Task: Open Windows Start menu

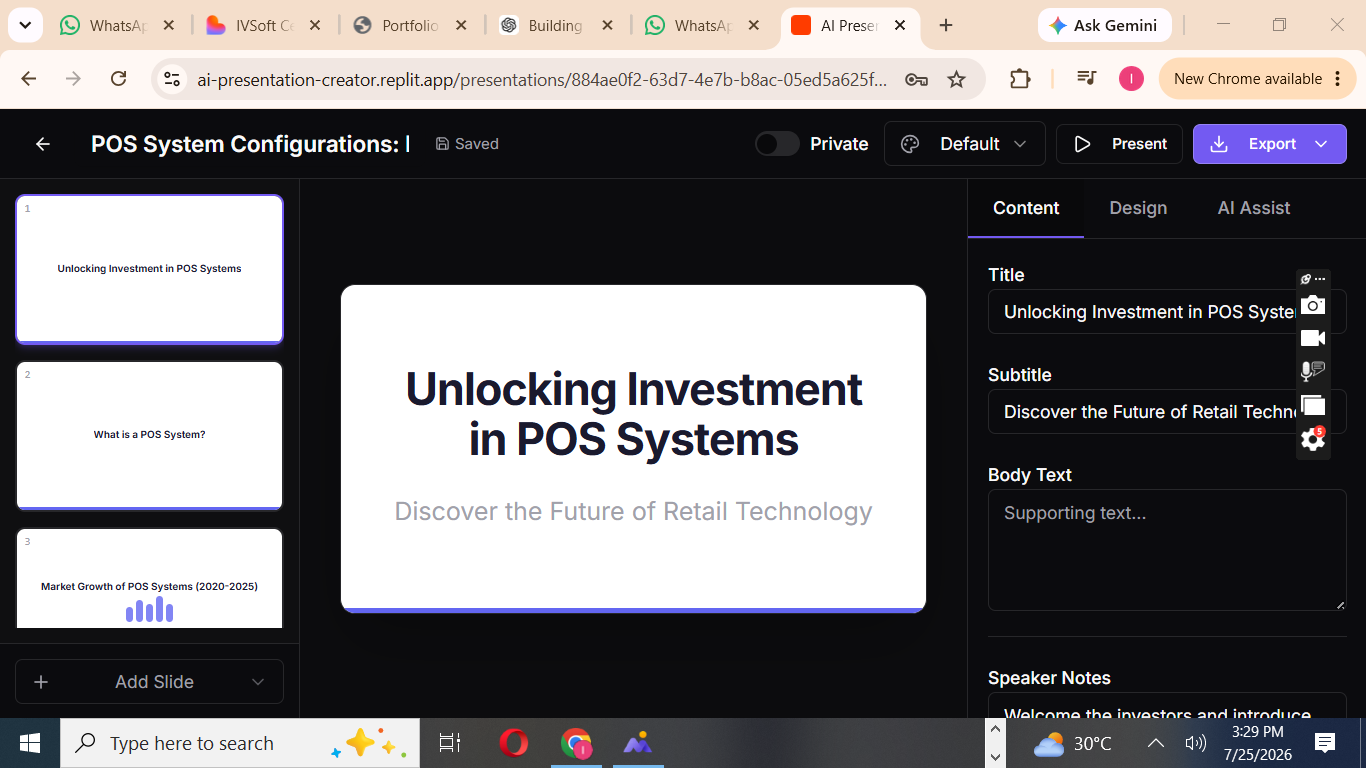Action: coord(30,743)
